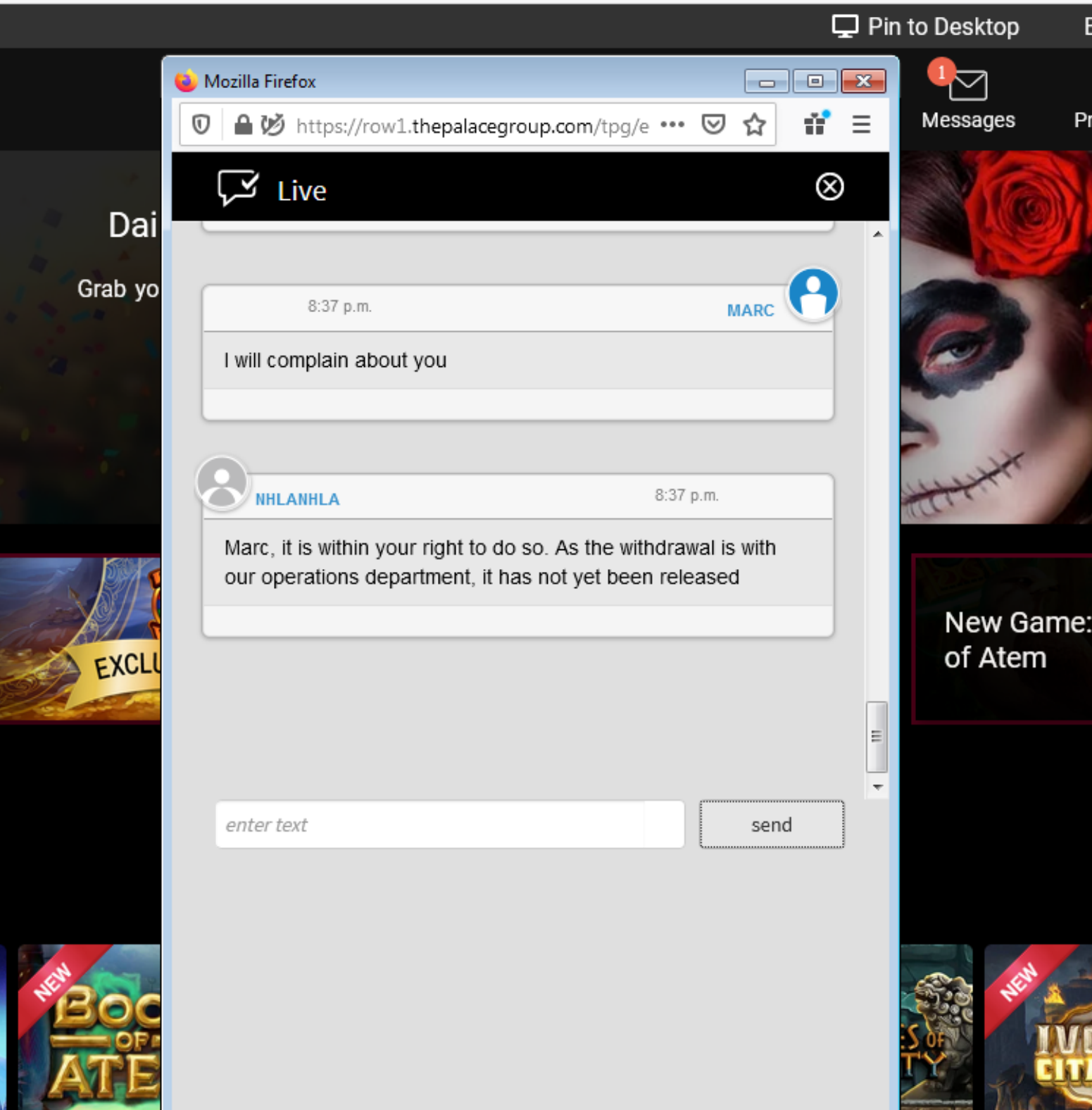
Task: Click the Live chat speech bubble icon
Action: click(237, 187)
